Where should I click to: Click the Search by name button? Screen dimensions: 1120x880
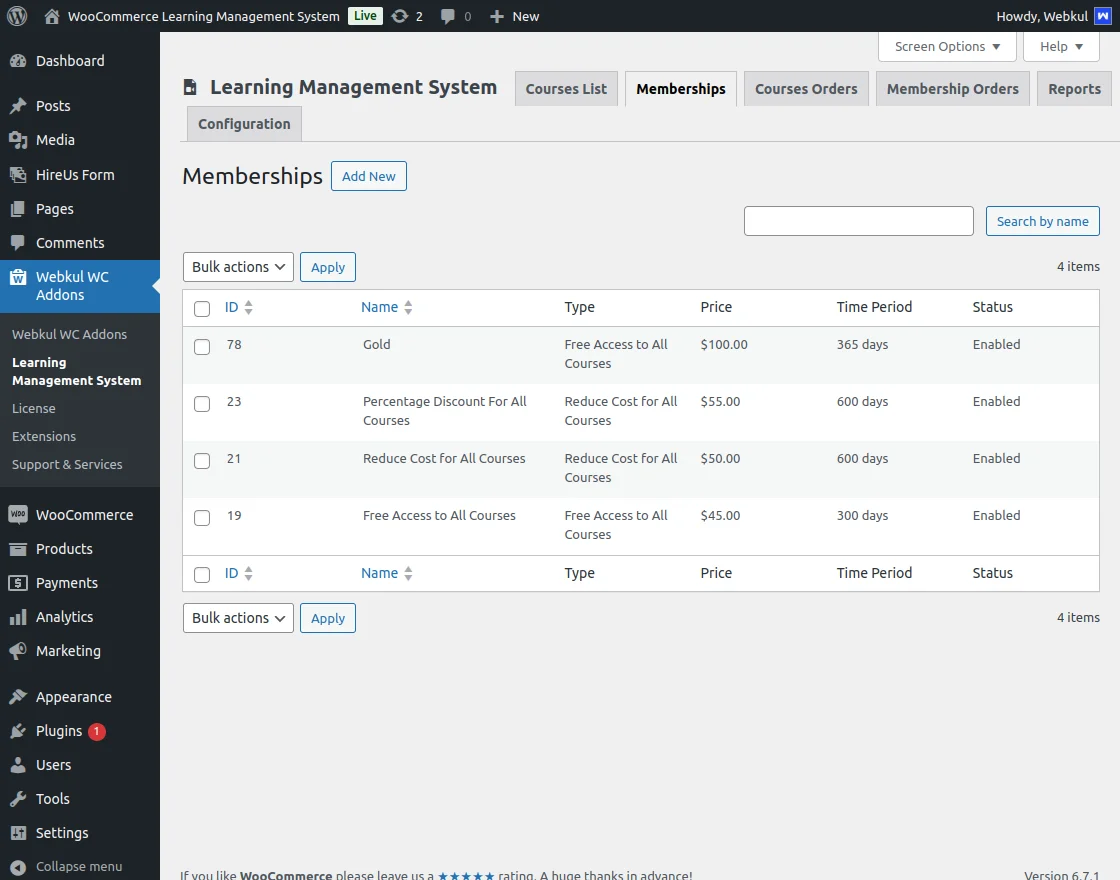click(x=1042, y=220)
